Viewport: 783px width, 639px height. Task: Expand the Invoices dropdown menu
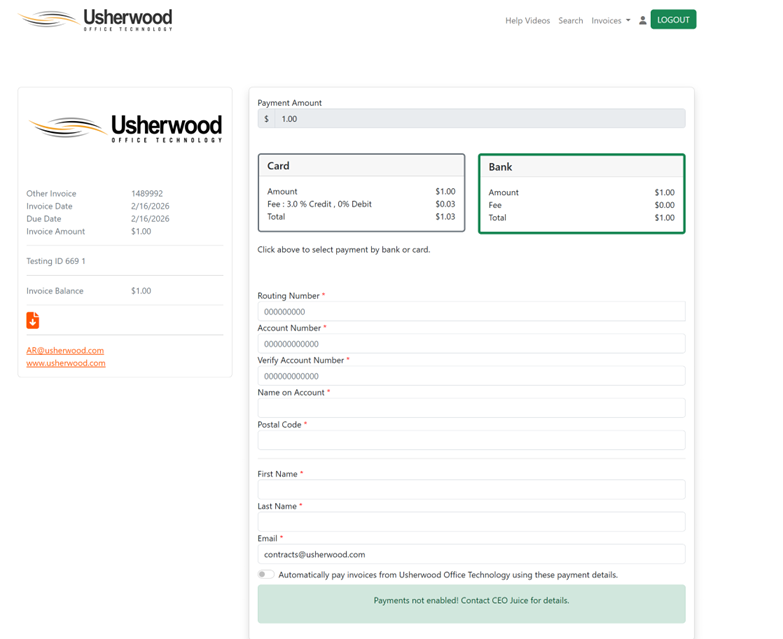tap(610, 20)
